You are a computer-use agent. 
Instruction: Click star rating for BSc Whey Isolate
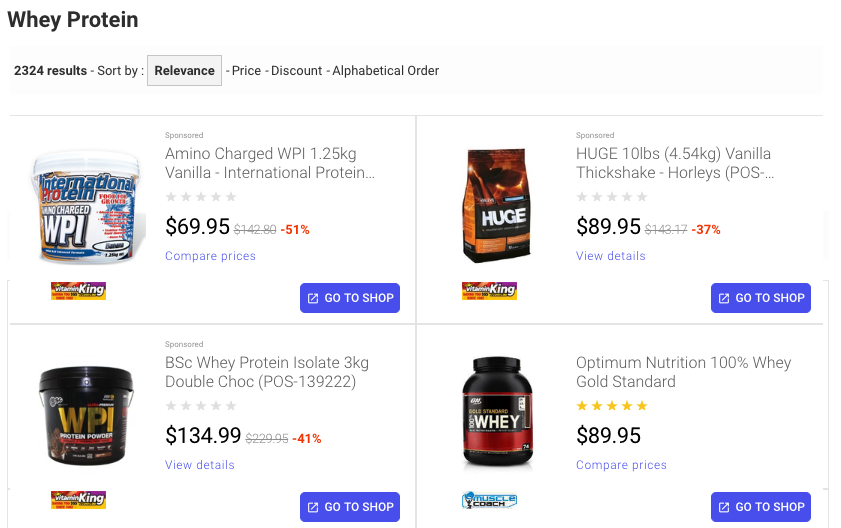[x=201, y=406]
